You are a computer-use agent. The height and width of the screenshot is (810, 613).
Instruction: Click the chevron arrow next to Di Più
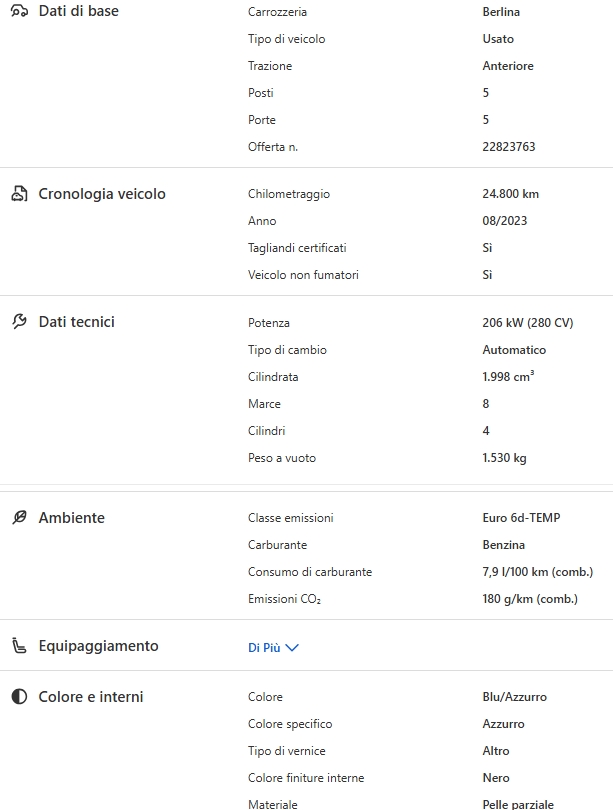[292, 648]
